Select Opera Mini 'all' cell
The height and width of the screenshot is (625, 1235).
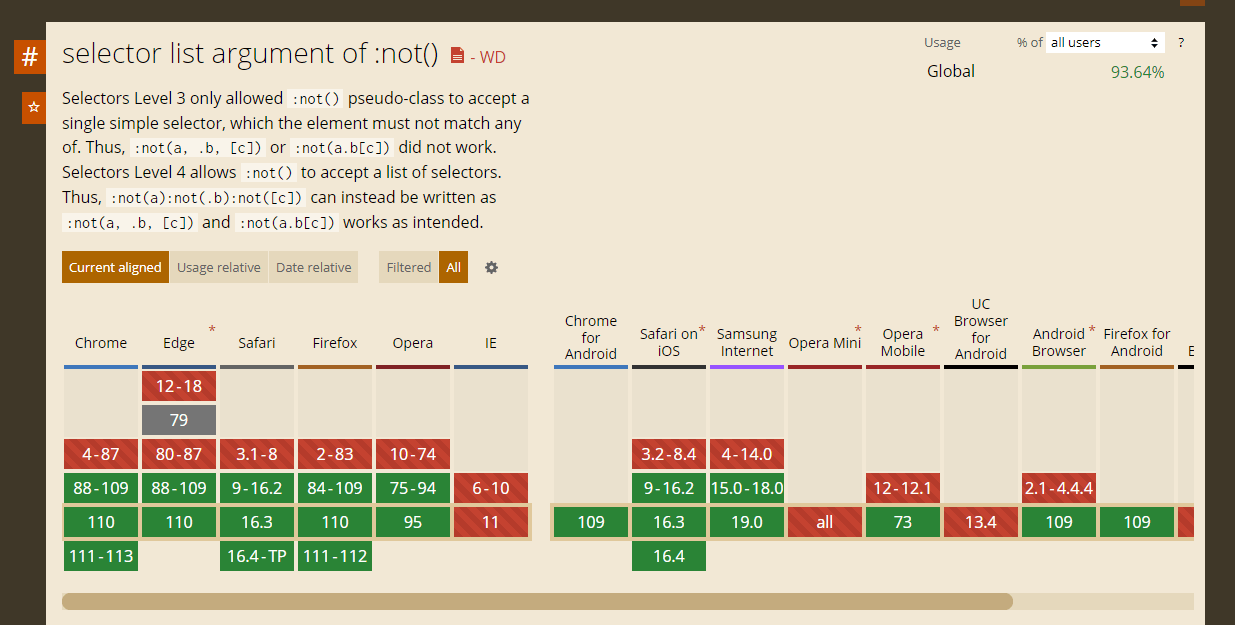tap(825, 522)
